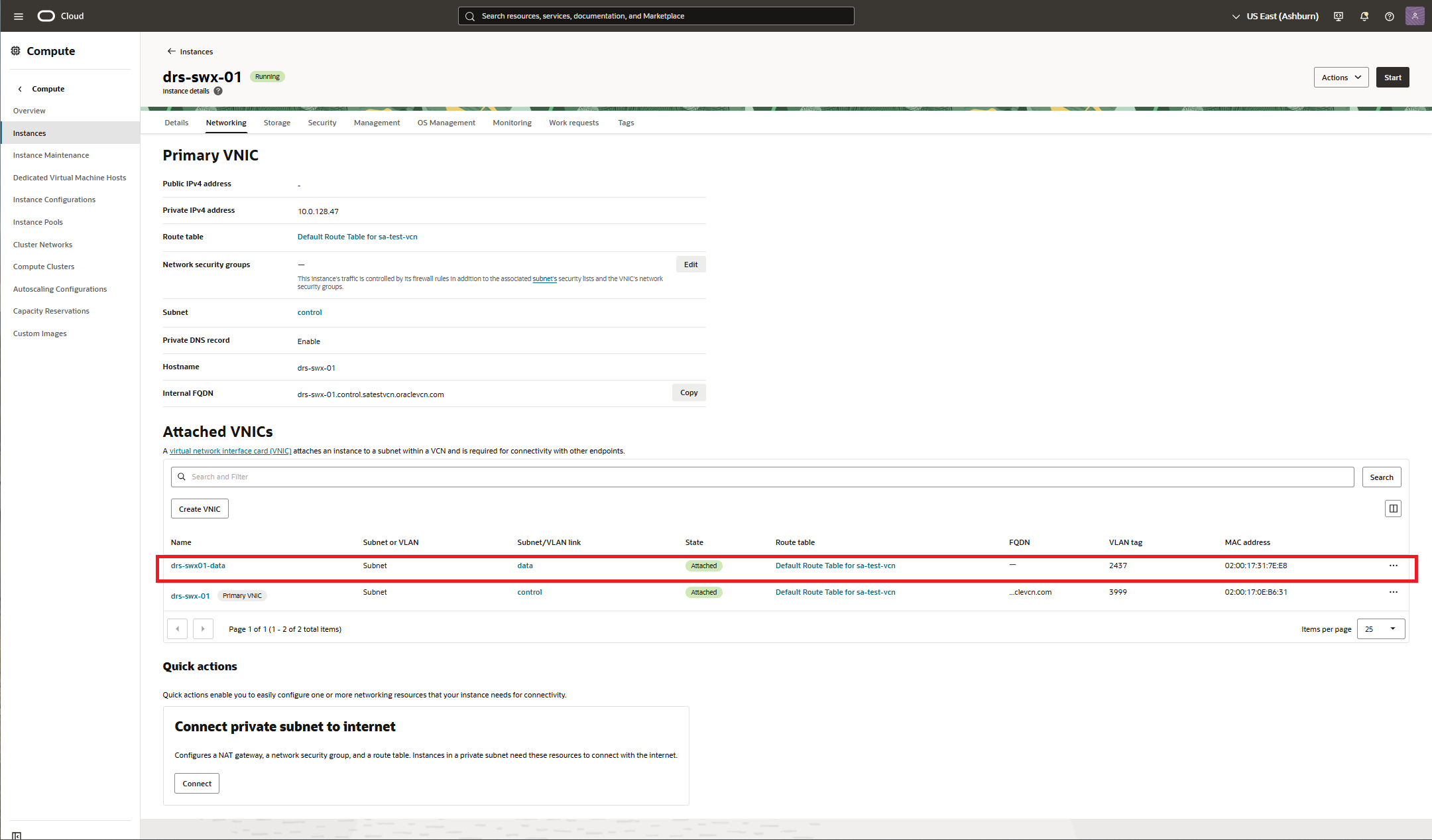1432x840 pixels.
Task: Open column manager icon above VNIC table
Action: (1393, 509)
